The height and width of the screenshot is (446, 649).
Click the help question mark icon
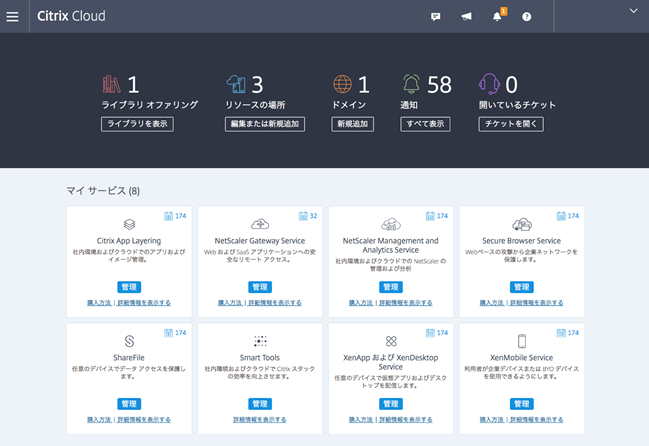527,17
